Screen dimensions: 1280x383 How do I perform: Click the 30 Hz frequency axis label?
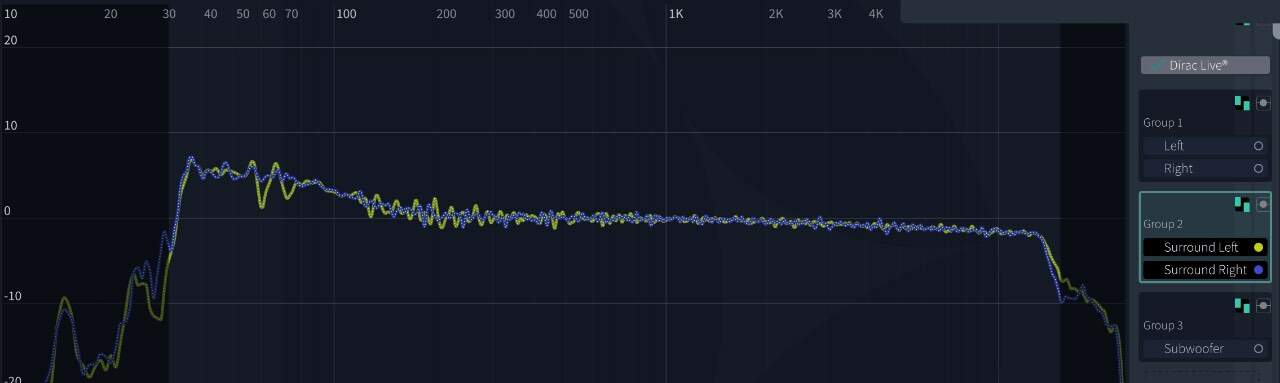pos(169,14)
